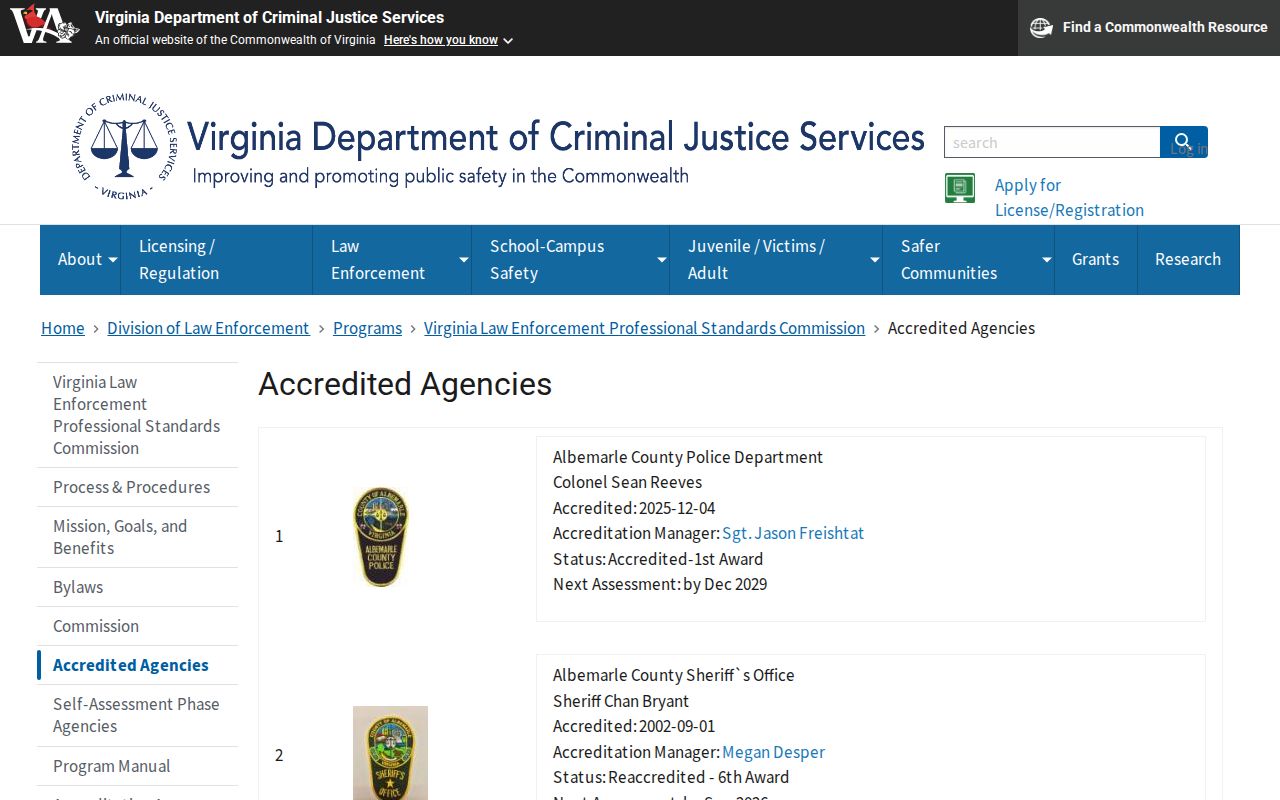Click the Accredited: 2002-09-01 date text
1280x800 pixels.
click(x=634, y=726)
